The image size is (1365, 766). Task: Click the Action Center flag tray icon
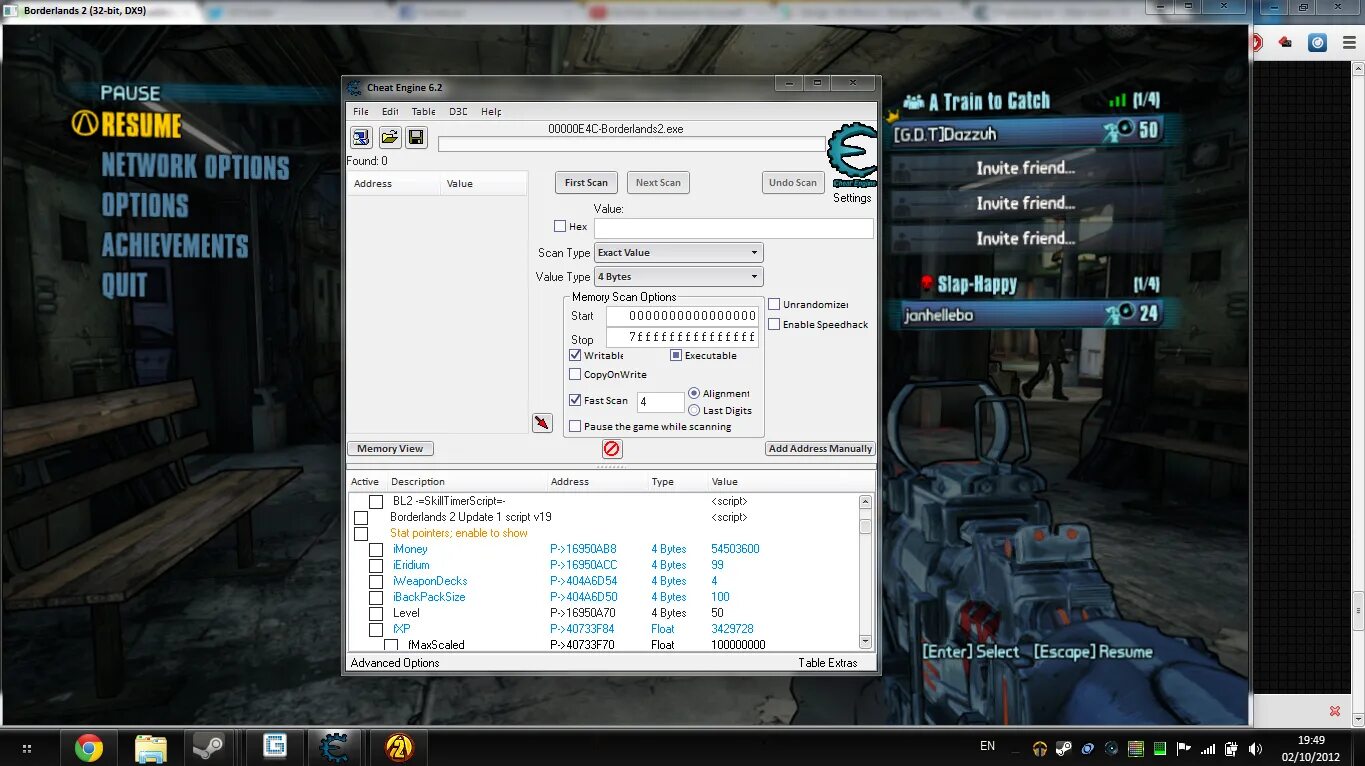point(1184,748)
